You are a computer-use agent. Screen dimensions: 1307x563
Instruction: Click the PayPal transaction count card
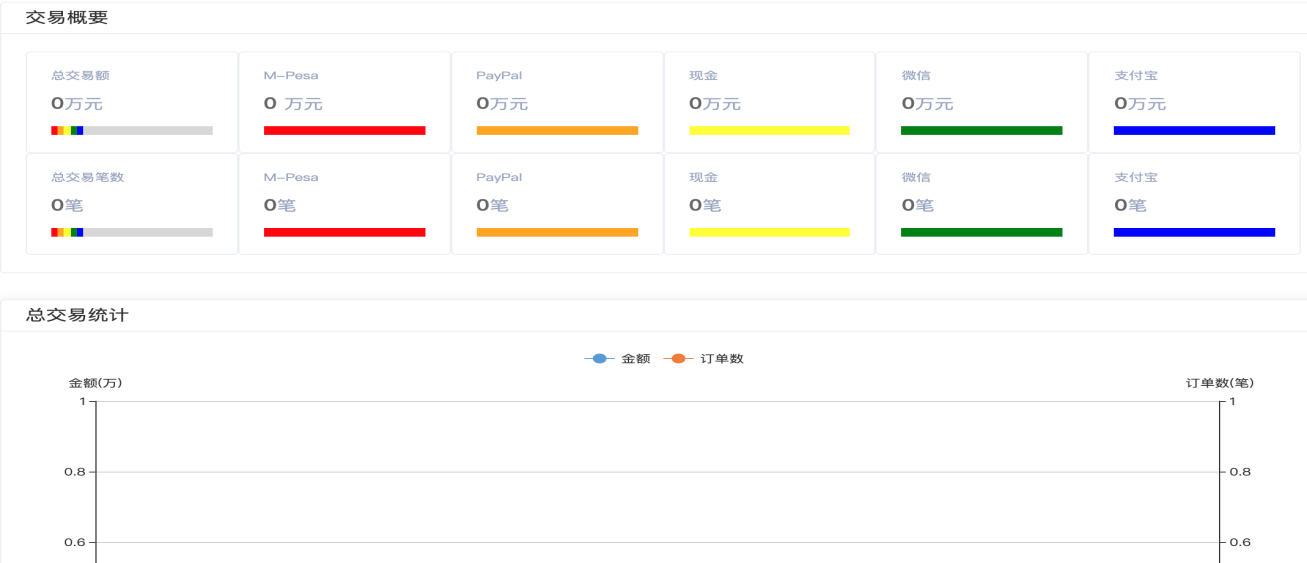[557, 203]
